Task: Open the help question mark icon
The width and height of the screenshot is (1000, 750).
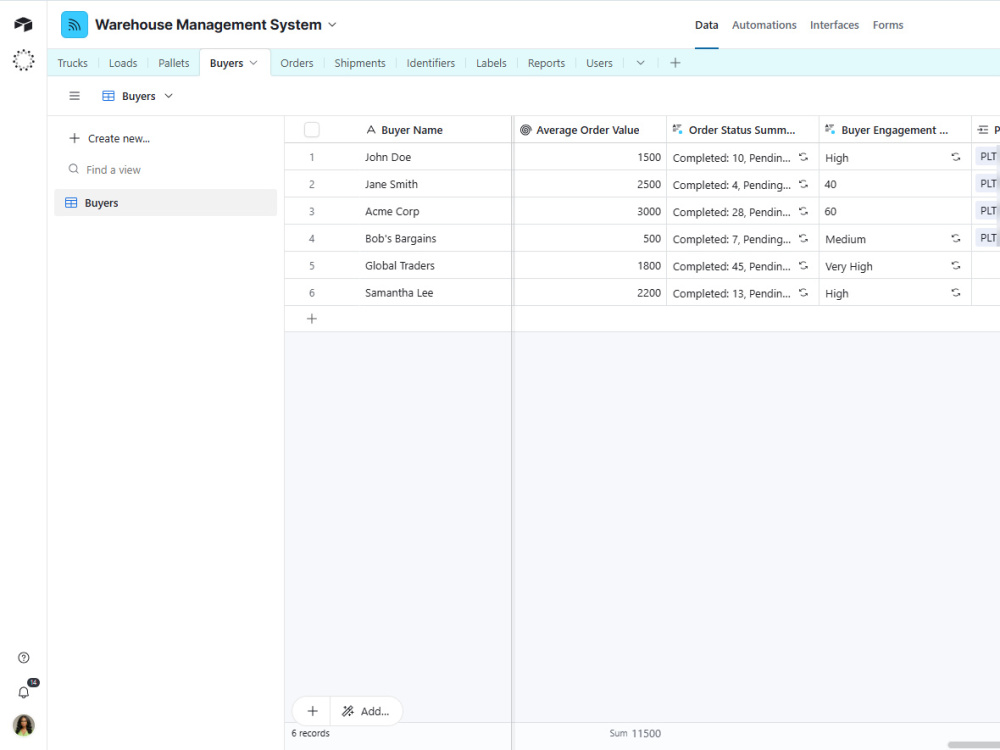Action: [24, 658]
